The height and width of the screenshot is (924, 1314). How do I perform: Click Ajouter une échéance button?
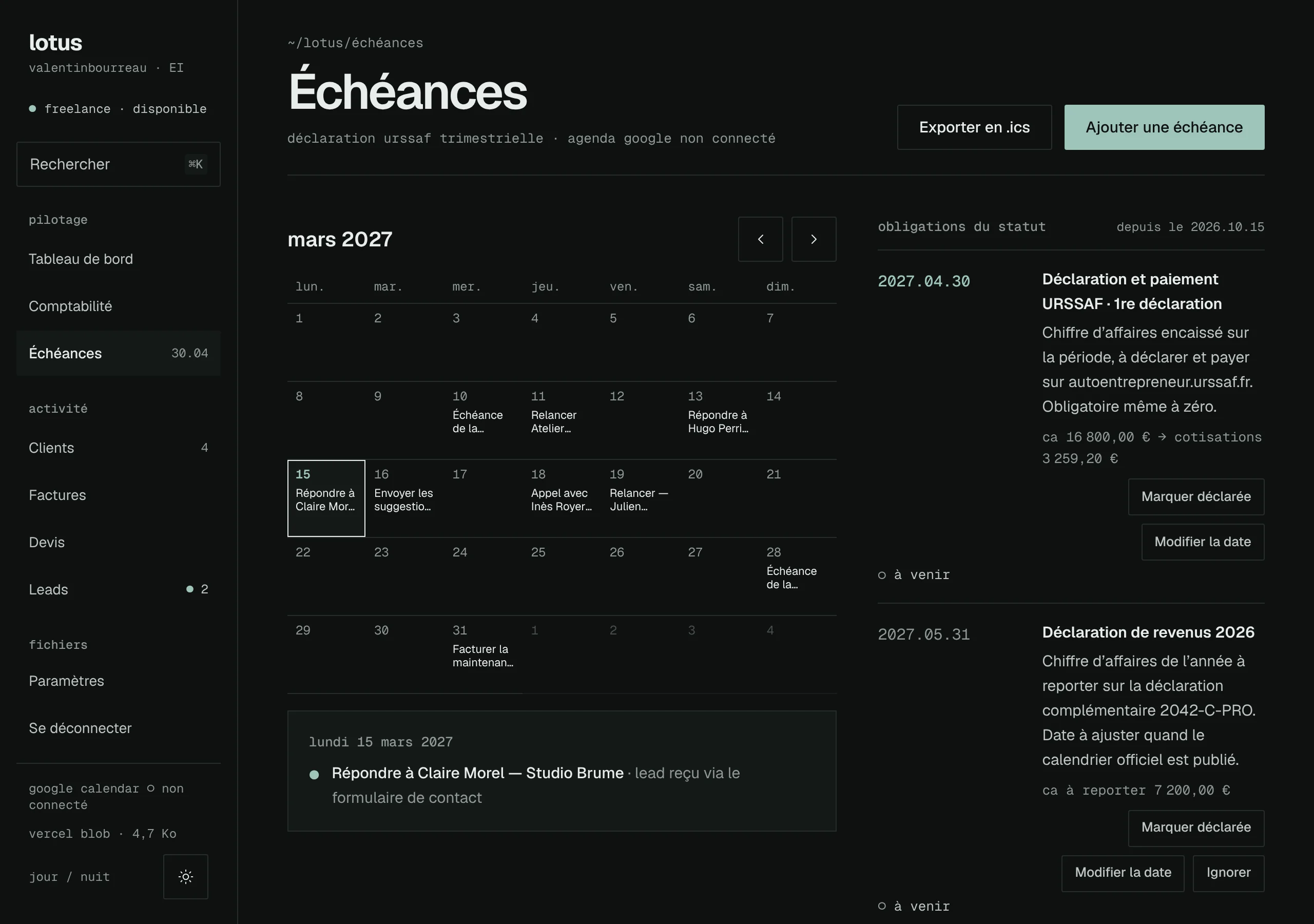click(1164, 127)
